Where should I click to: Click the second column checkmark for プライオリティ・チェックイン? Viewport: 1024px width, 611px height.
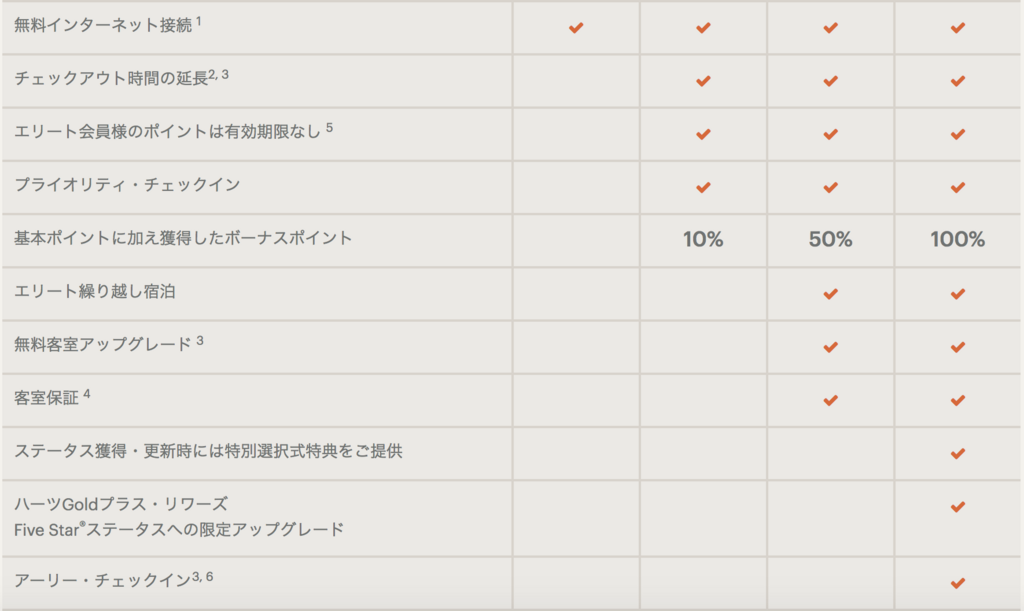(703, 187)
